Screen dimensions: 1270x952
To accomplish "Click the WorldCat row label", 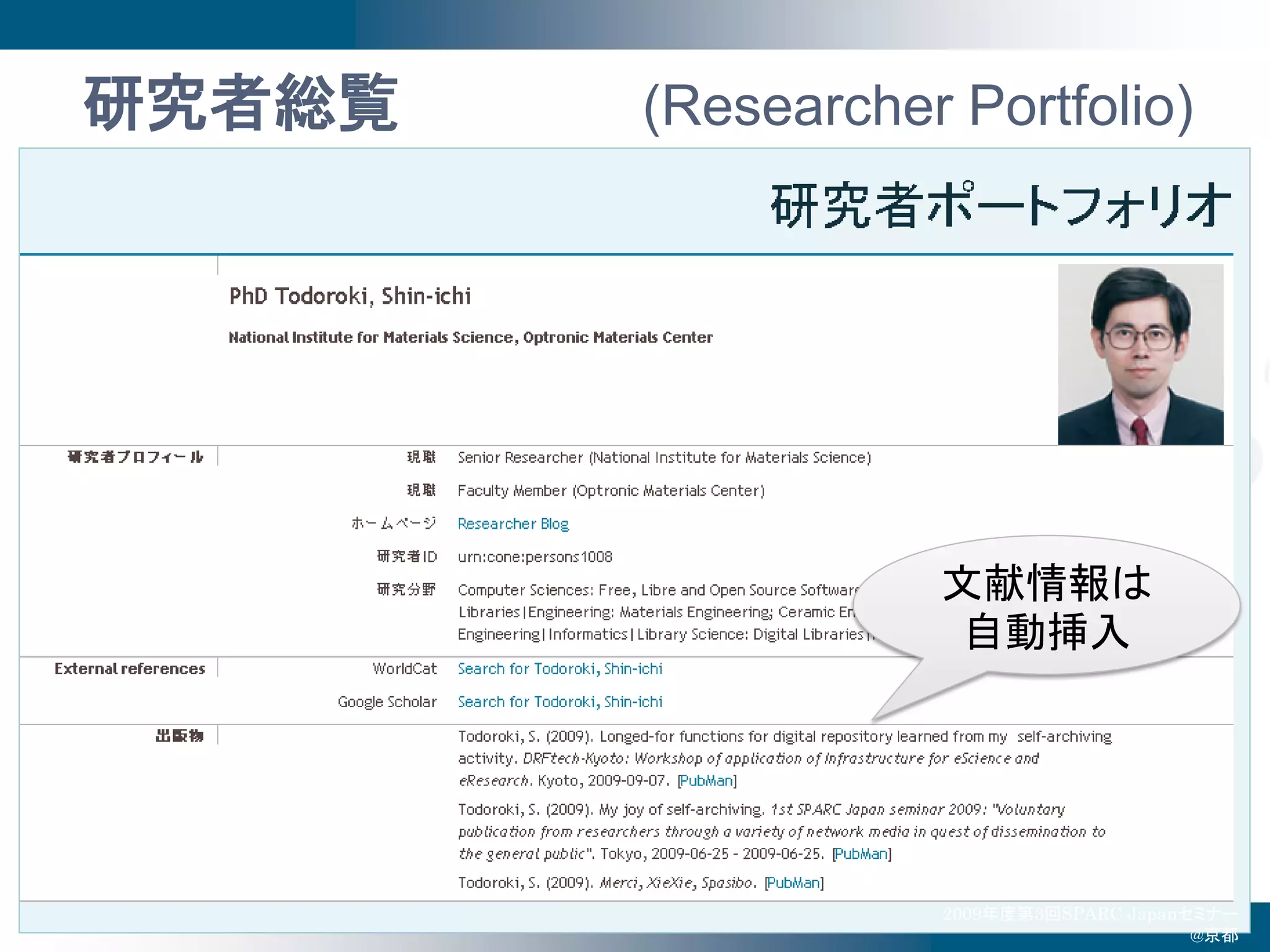I will tap(404, 669).
